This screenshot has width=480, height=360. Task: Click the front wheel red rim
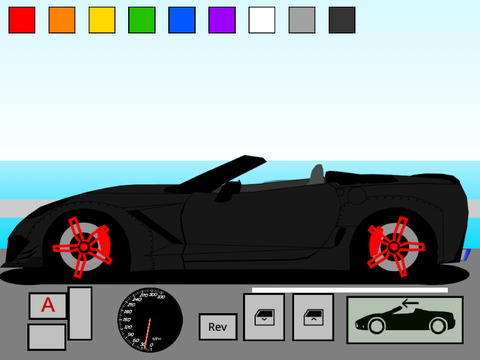pyautogui.click(x=83, y=247)
